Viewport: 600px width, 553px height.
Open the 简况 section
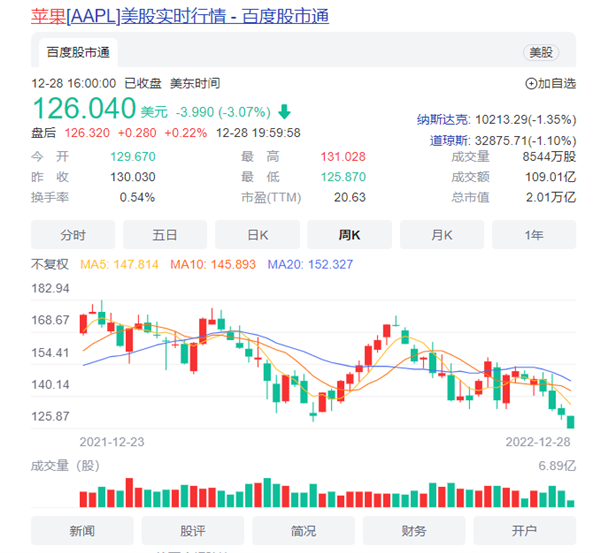[303, 531]
